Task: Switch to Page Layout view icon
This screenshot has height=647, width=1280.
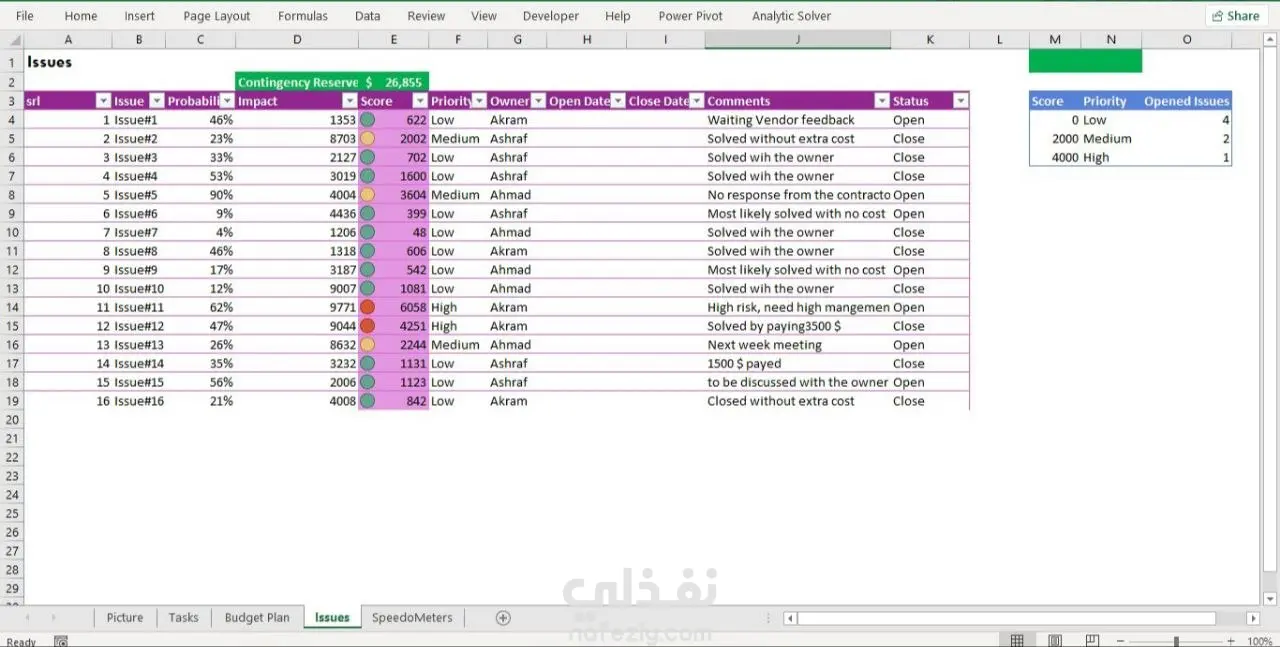Action: tap(1055, 641)
